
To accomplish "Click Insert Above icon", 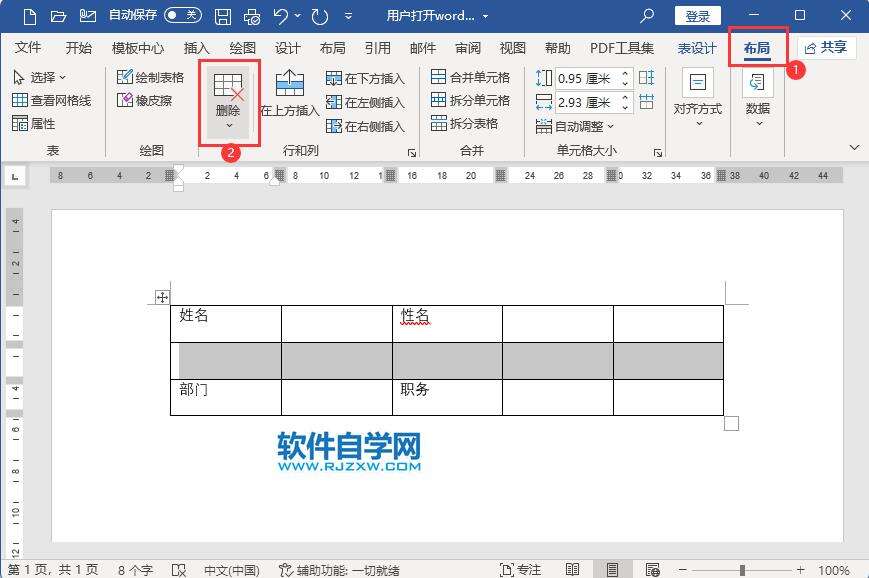I will tap(289, 86).
